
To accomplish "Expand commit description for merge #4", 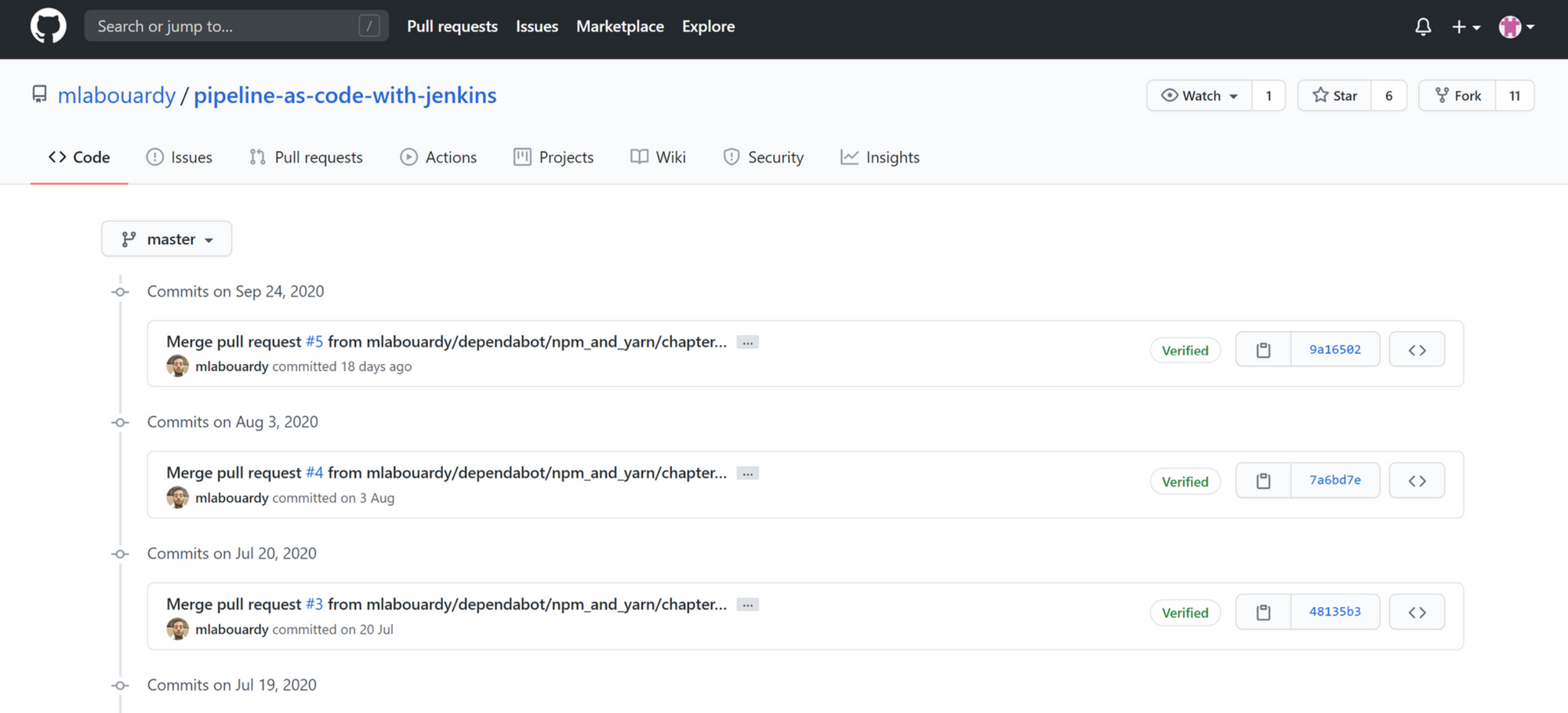I will tap(748, 474).
